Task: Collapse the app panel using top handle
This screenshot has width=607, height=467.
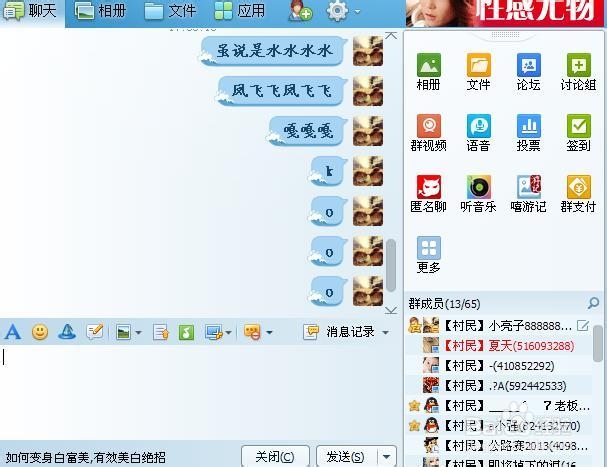Action: coord(505,35)
